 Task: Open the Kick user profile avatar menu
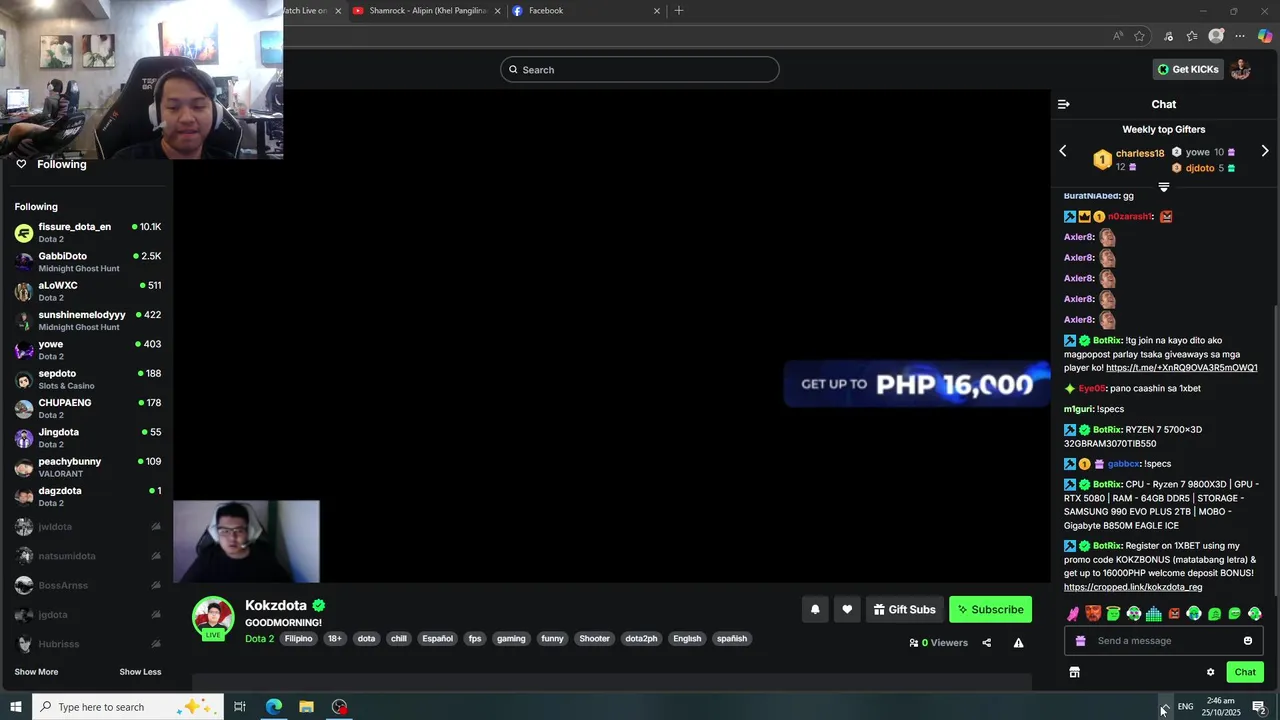point(1241,69)
